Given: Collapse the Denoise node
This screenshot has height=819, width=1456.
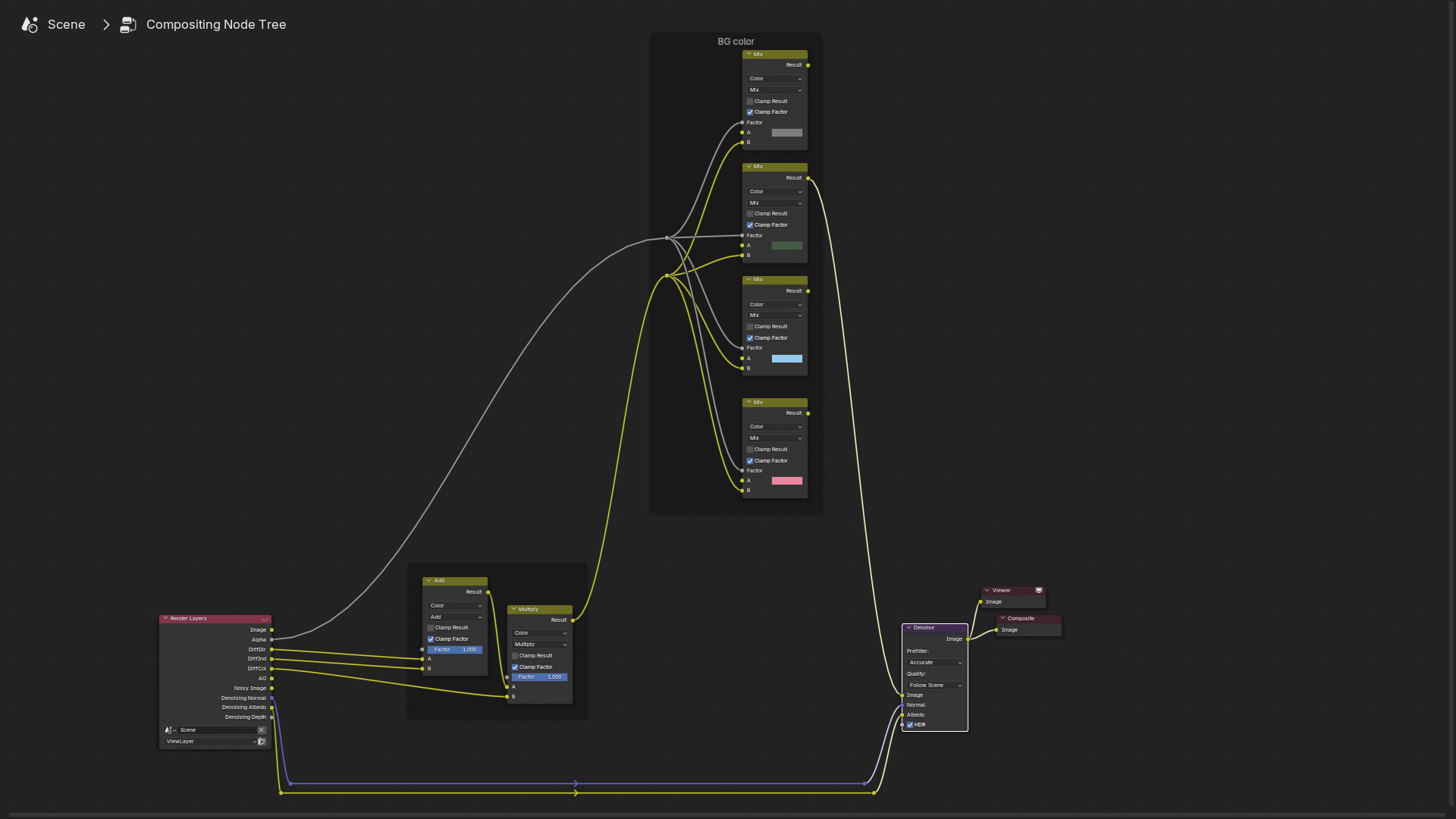Looking at the screenshot, I should tap(908, 628).
